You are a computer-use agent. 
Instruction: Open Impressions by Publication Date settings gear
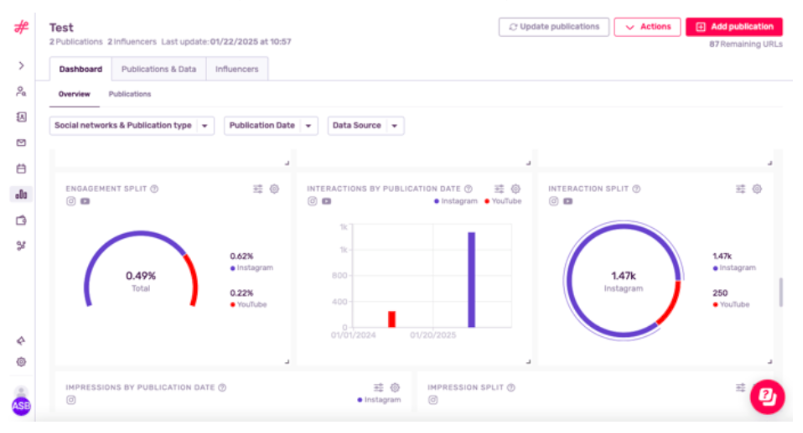tap(395, 387)
